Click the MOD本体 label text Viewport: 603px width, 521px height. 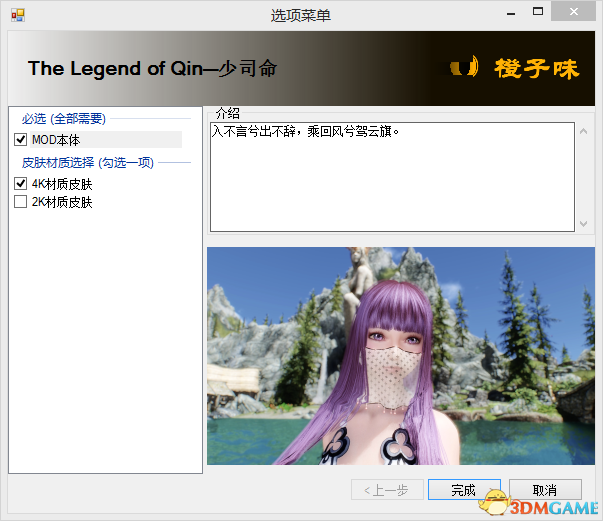pos(56,140)
